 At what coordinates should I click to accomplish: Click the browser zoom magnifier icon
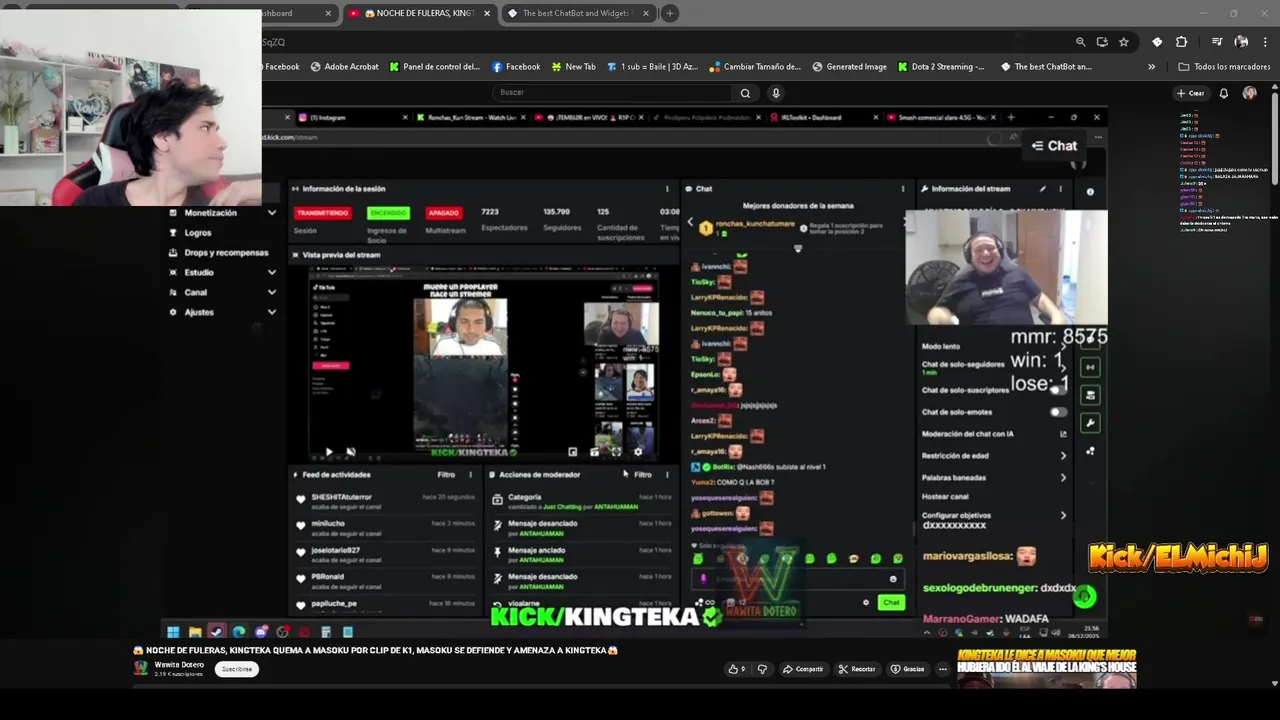coord(1080,42)
